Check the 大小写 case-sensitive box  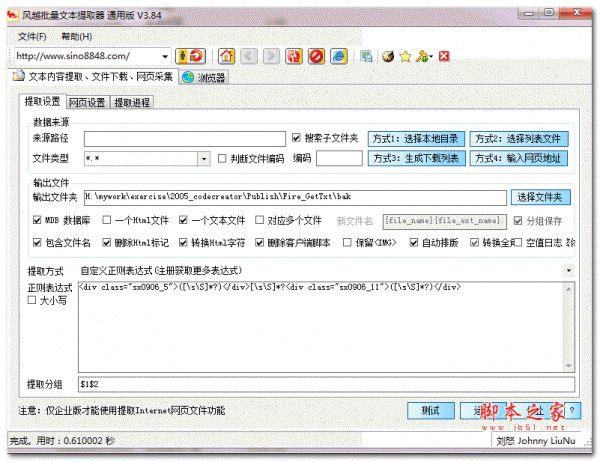(x=32, y=300)
